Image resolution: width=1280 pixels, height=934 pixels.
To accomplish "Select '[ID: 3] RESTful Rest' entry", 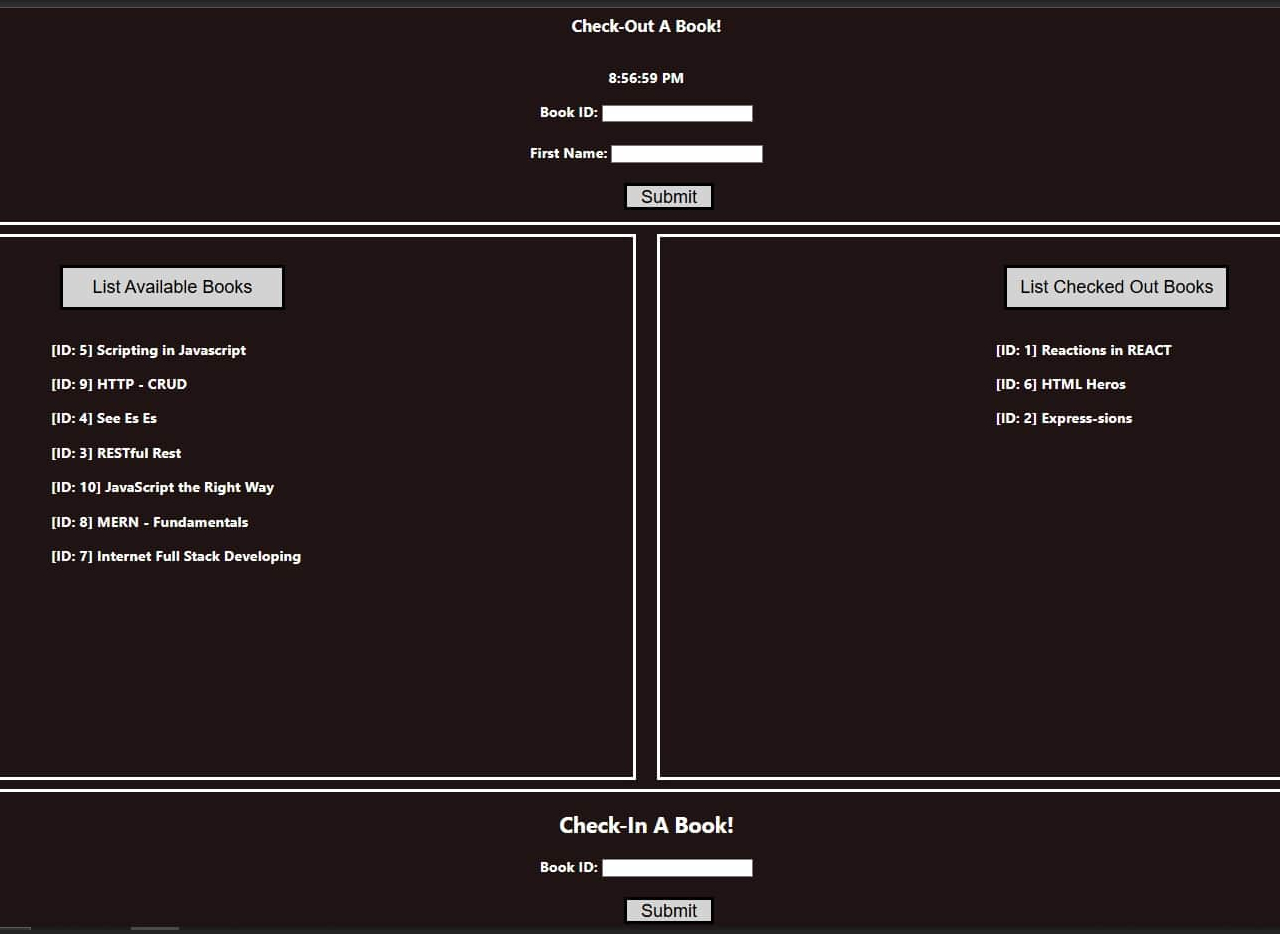I will click(116, 453).
